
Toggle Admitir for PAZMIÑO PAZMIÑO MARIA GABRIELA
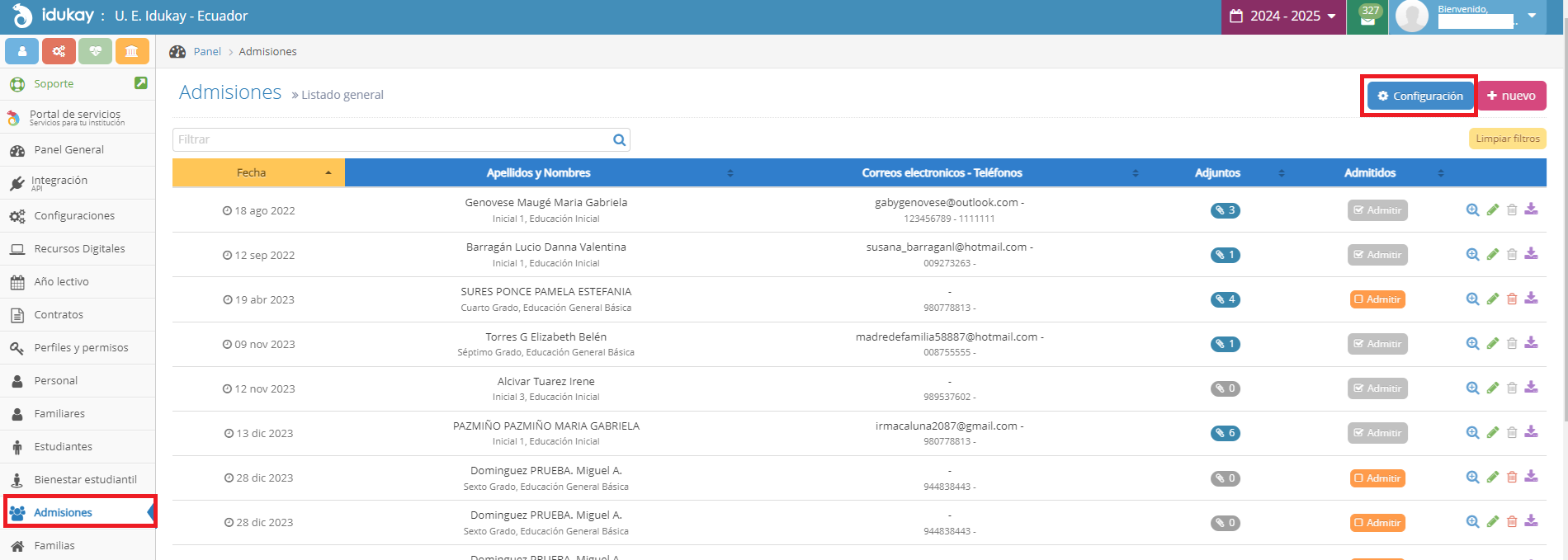click(x=1377, y=433)
